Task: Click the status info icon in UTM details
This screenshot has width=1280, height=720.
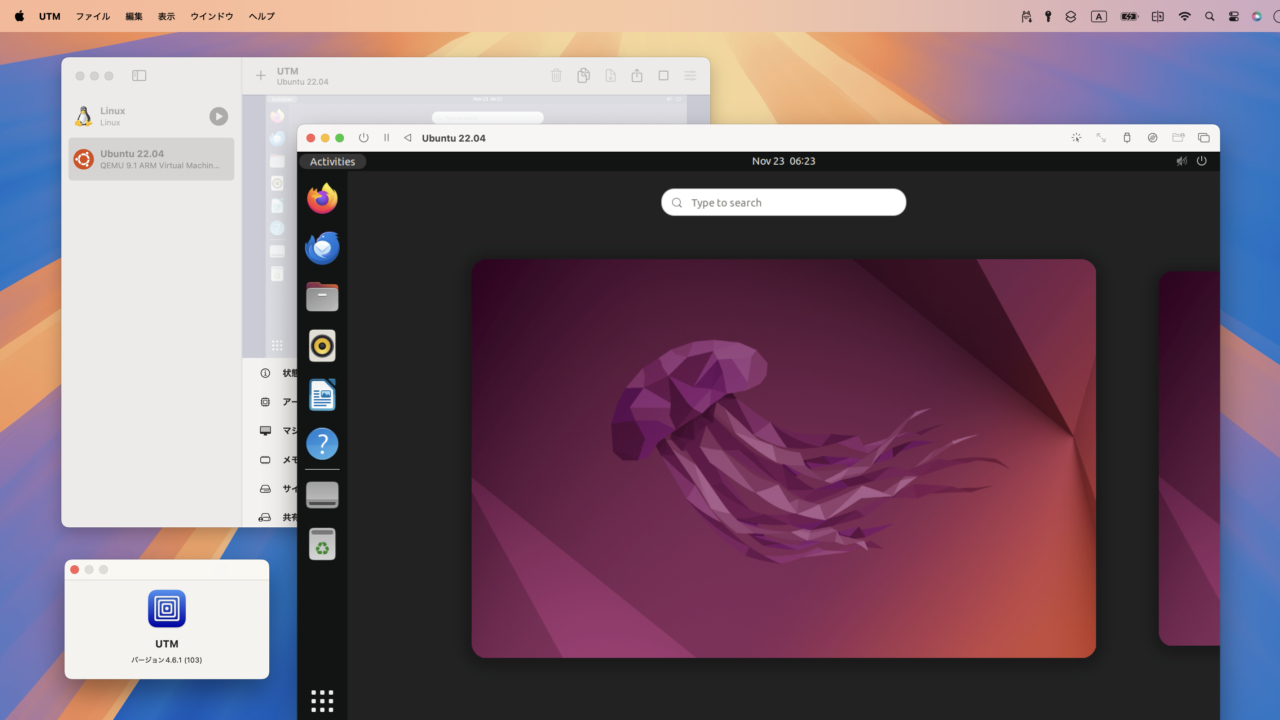Action: coord(265,373)
